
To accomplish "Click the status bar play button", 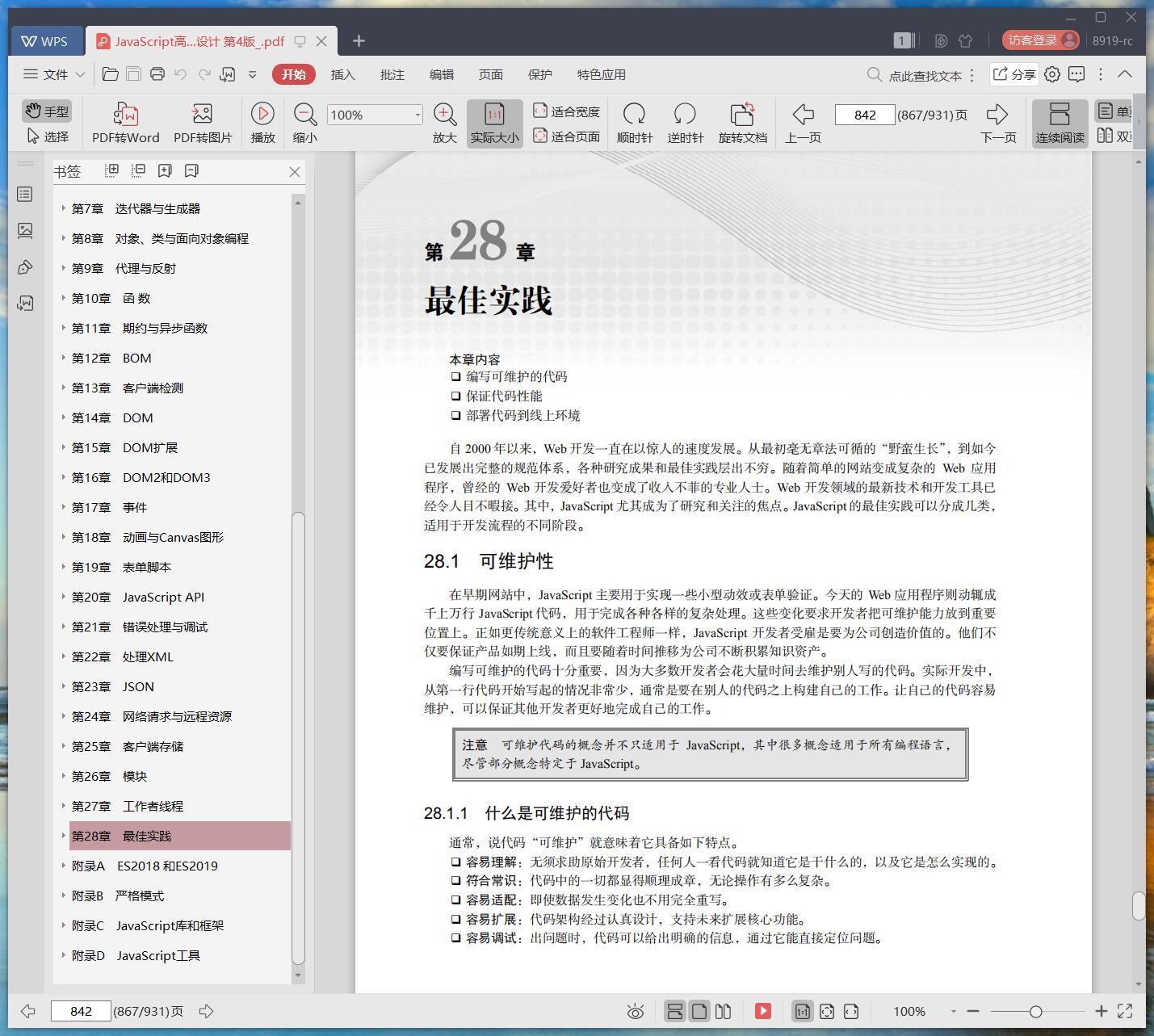I will pos(763,1011).
